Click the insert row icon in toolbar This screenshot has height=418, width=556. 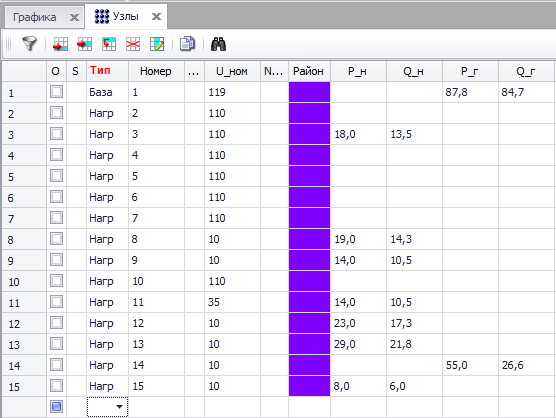tap(60, 44)
